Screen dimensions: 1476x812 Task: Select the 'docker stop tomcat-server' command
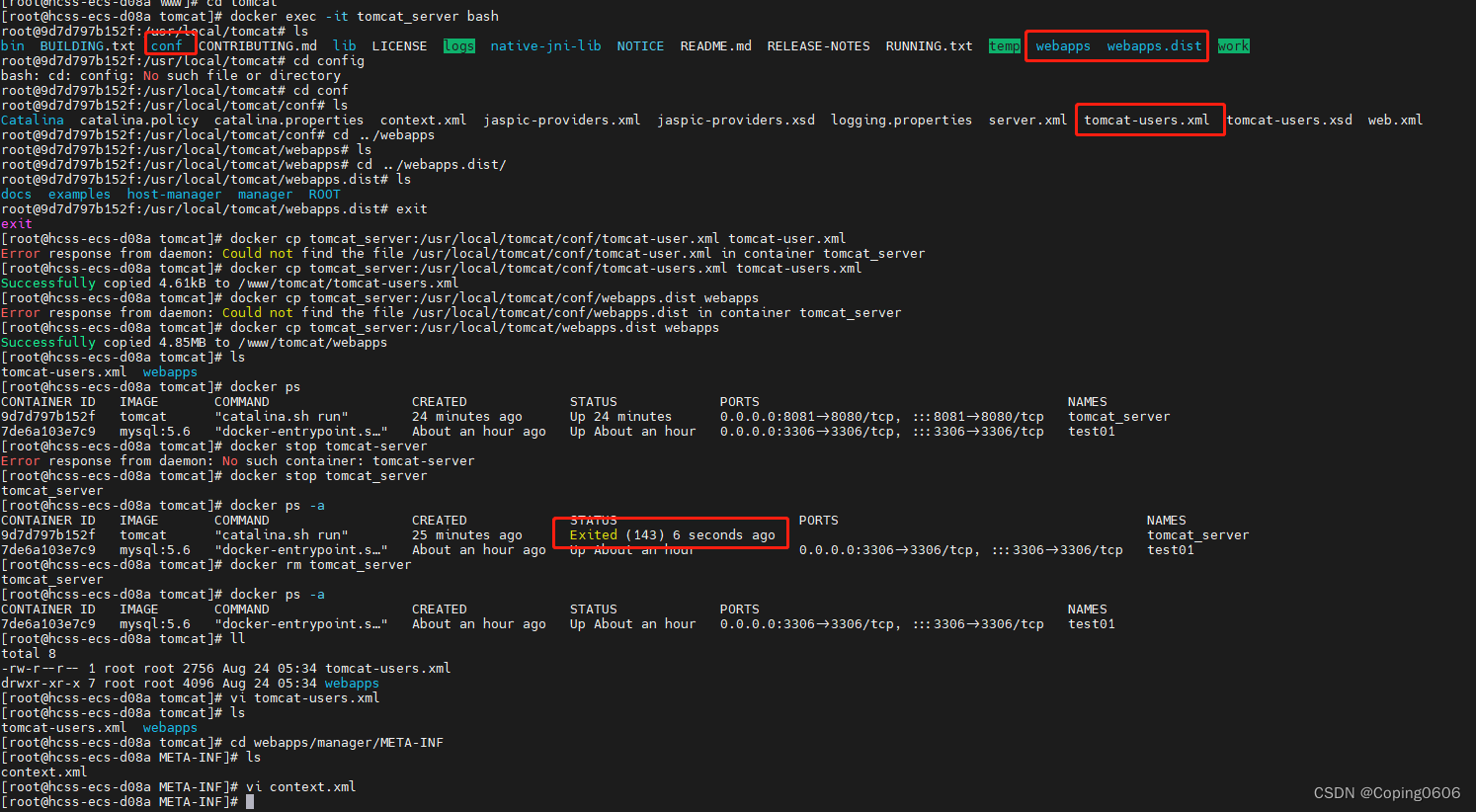point(328,447)
